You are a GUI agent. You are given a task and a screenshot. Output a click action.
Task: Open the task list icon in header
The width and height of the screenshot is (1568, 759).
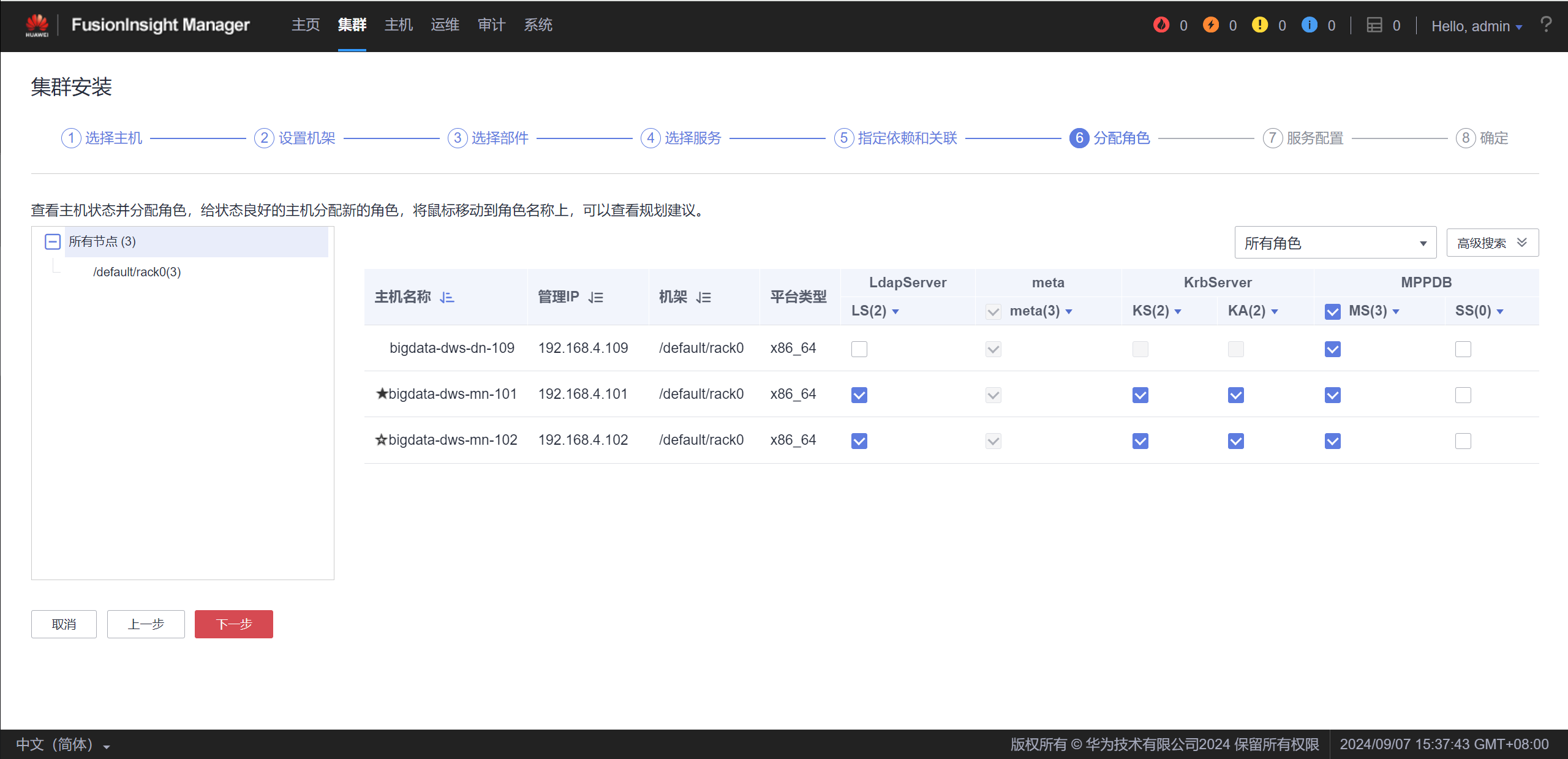(1374, 25)
